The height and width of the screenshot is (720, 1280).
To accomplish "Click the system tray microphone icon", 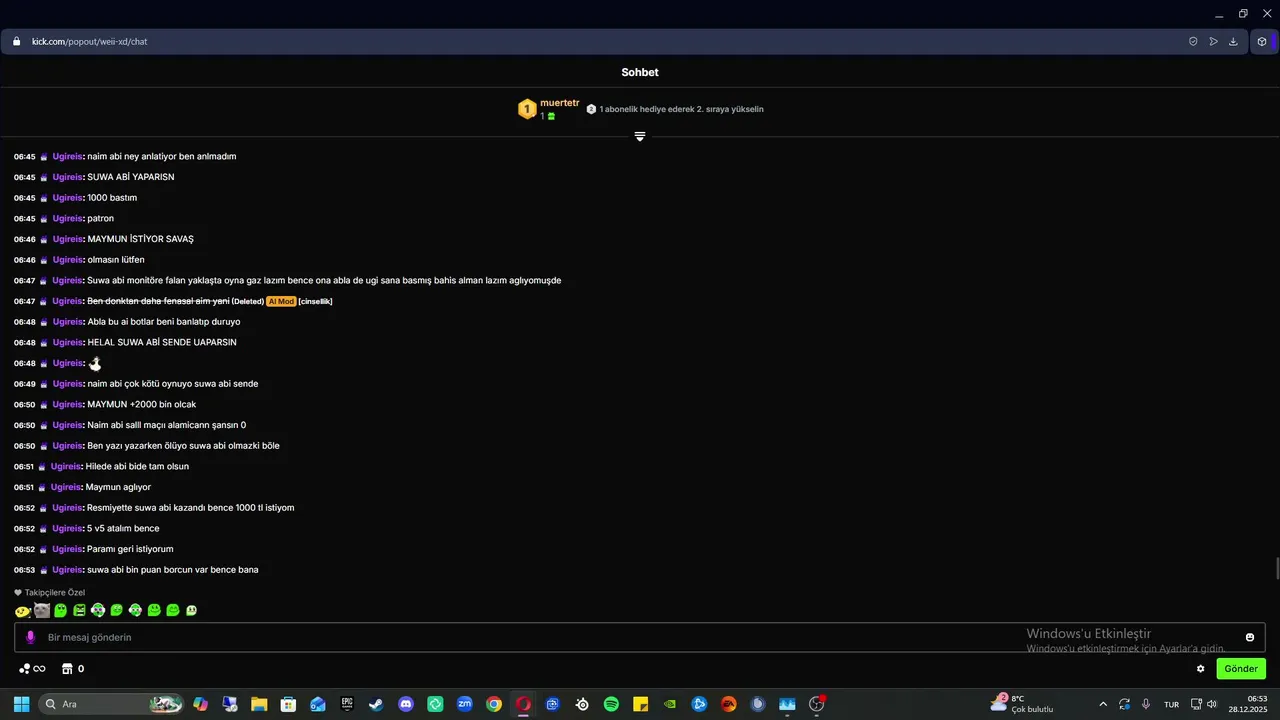I will click(1146, 704).
